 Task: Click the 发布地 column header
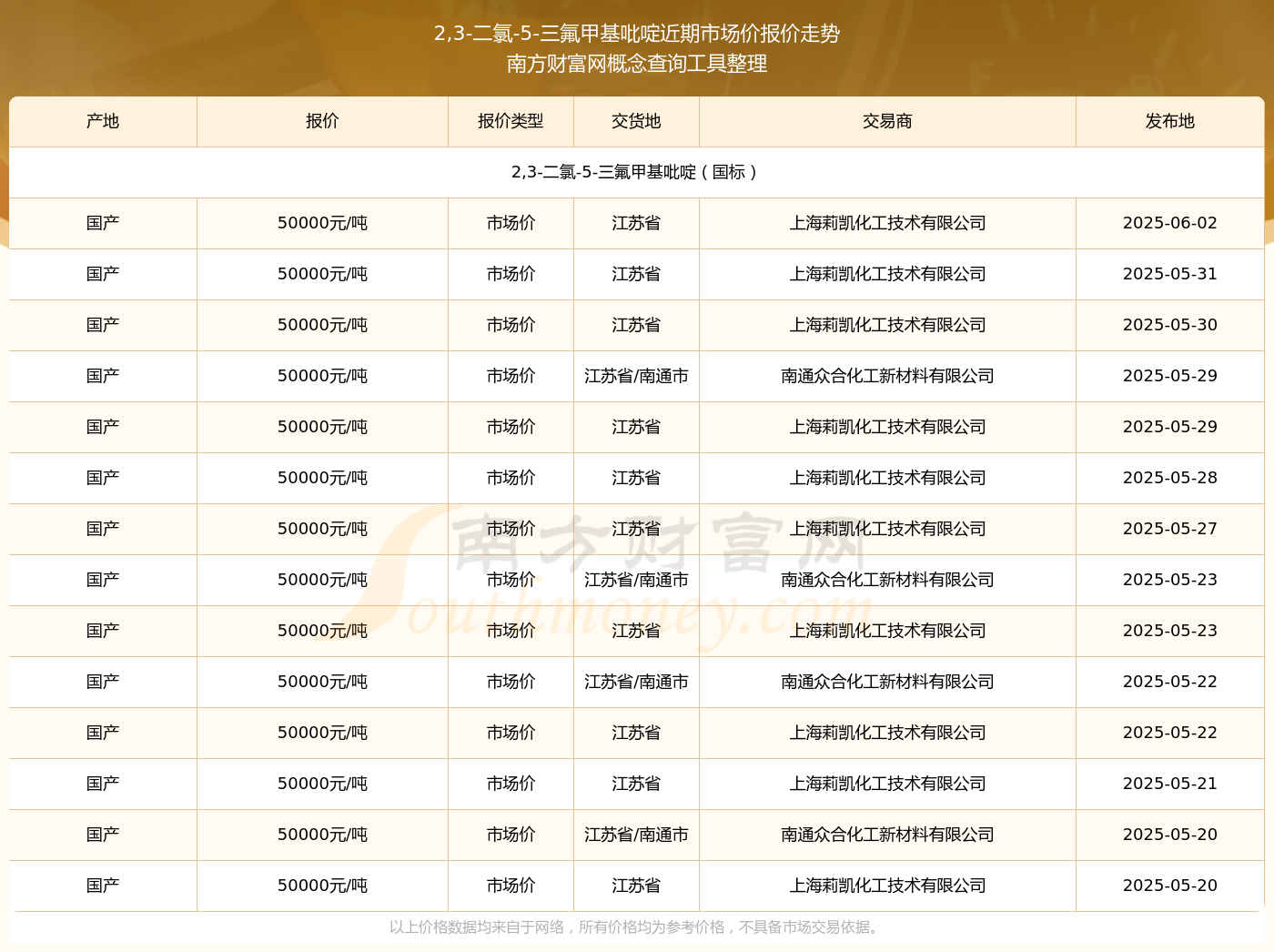coord(1169,121)
